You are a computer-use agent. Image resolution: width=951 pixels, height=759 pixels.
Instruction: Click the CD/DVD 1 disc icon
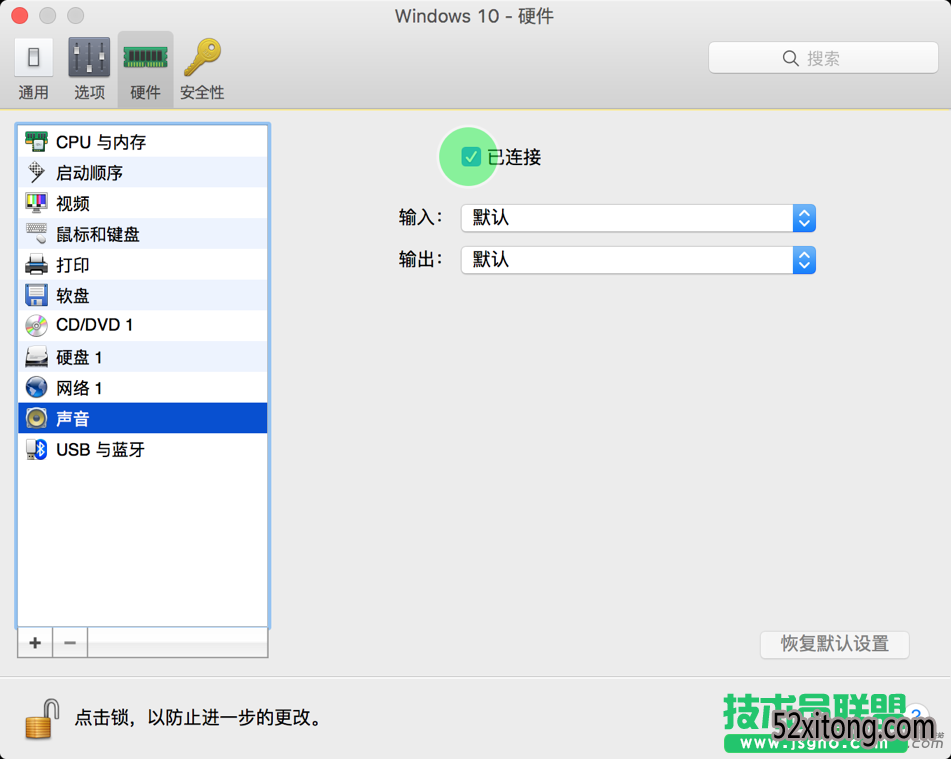[36, 326]
